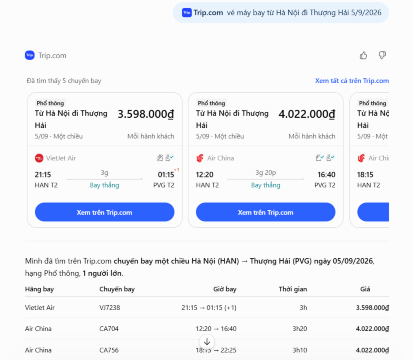Click the 'Phổ thông' tag on the VietJet card
Screen dimensions: 413x360
(50, 103)
